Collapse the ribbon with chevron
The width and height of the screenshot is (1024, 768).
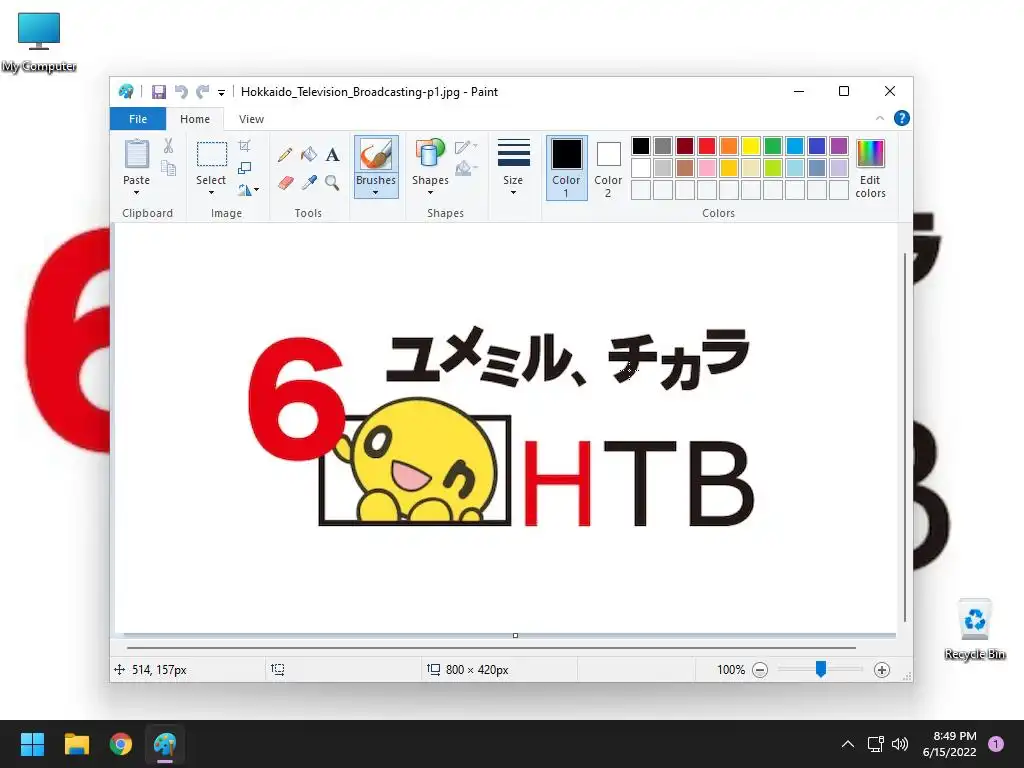[x=880, y=118]
